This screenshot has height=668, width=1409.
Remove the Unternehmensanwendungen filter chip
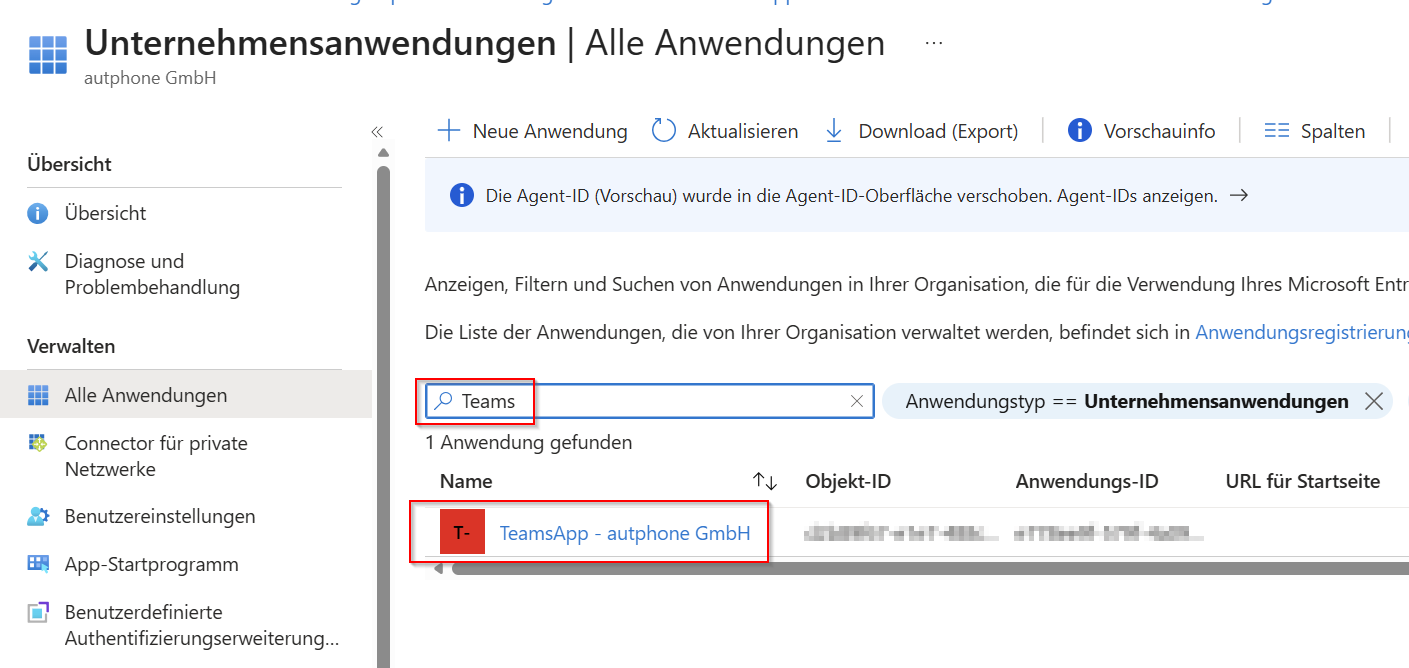(x=1374, y=401)
